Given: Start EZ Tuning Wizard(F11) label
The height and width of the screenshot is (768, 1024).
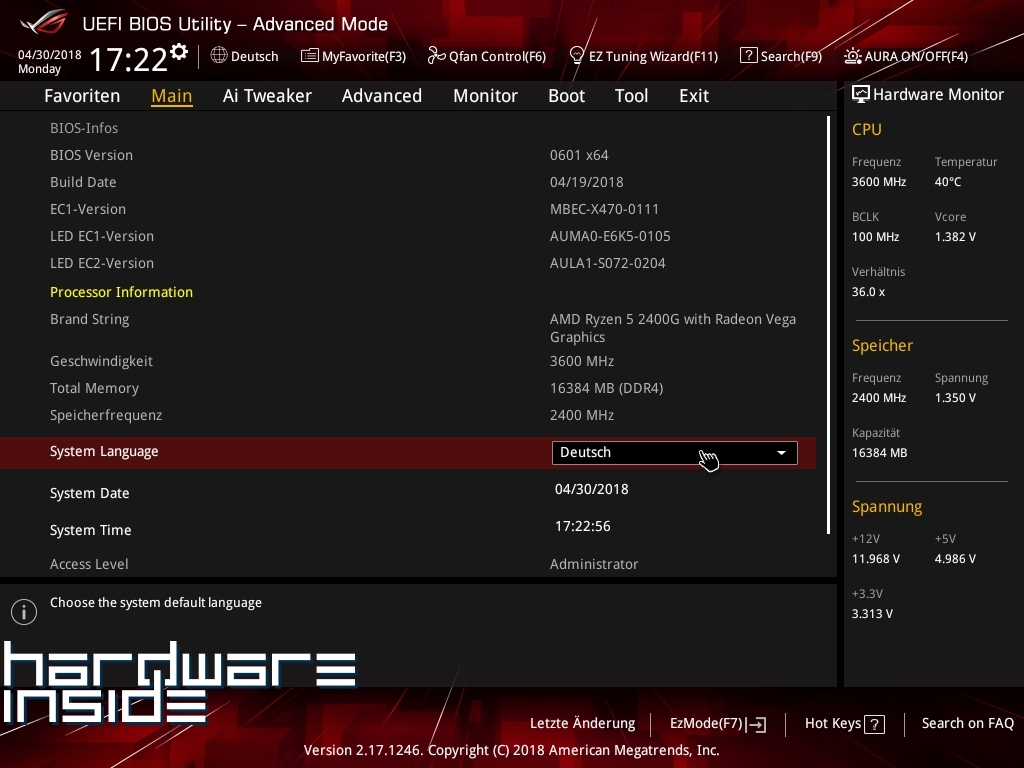Looking at the screenshot, I should 653,56.
